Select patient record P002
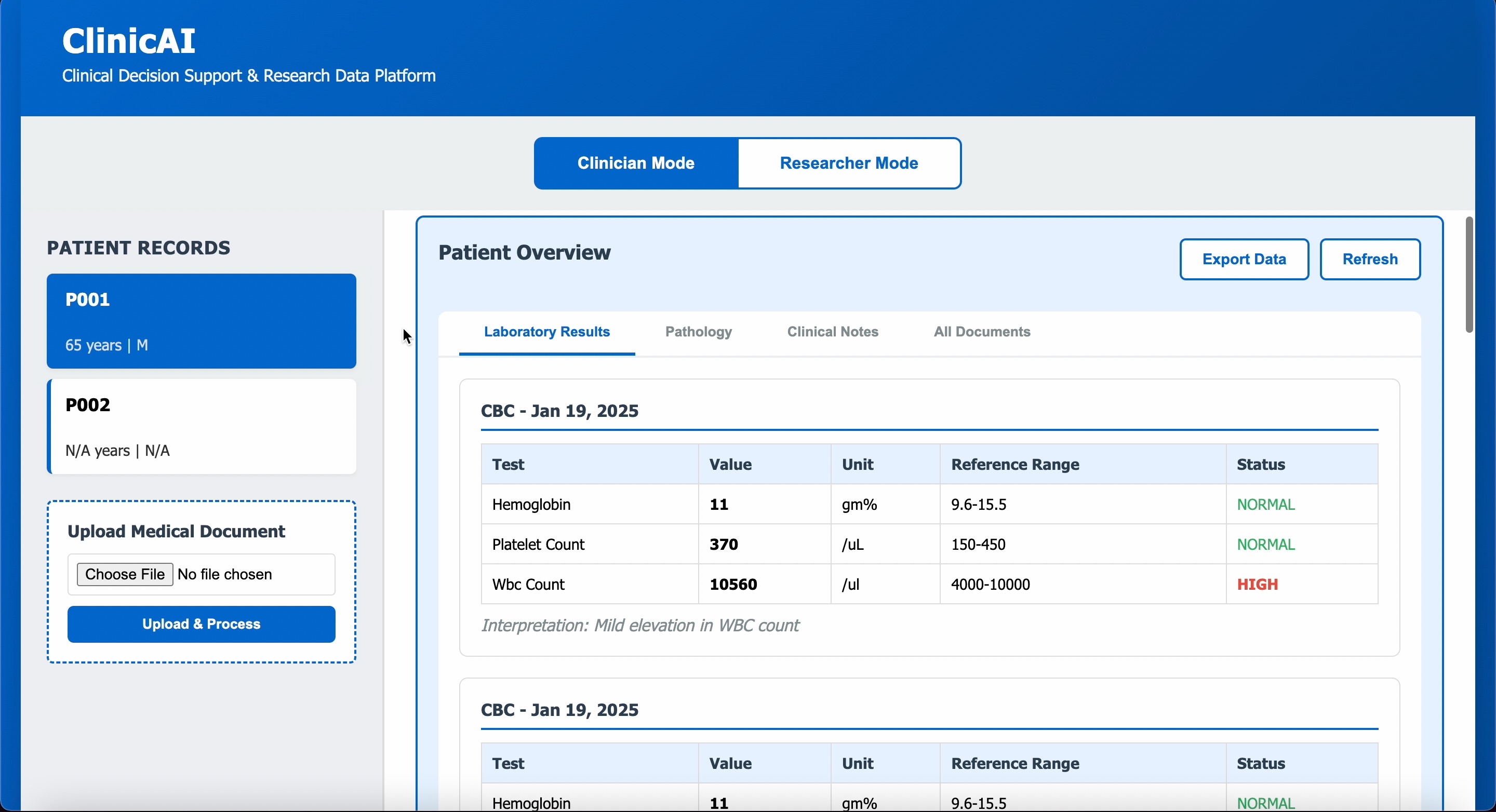This screenshot has width=1496, height=812. (x=201, y=427)
